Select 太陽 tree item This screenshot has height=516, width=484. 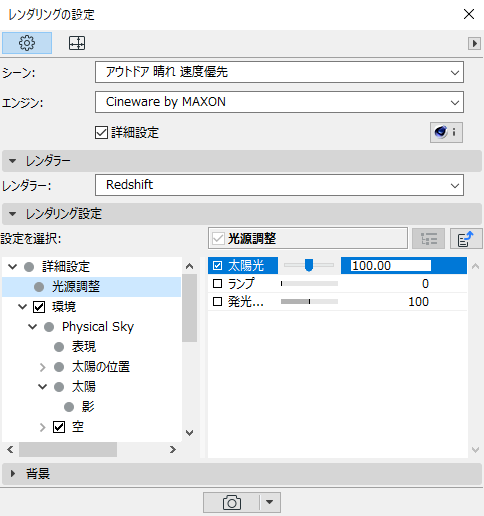coord(84,387)
